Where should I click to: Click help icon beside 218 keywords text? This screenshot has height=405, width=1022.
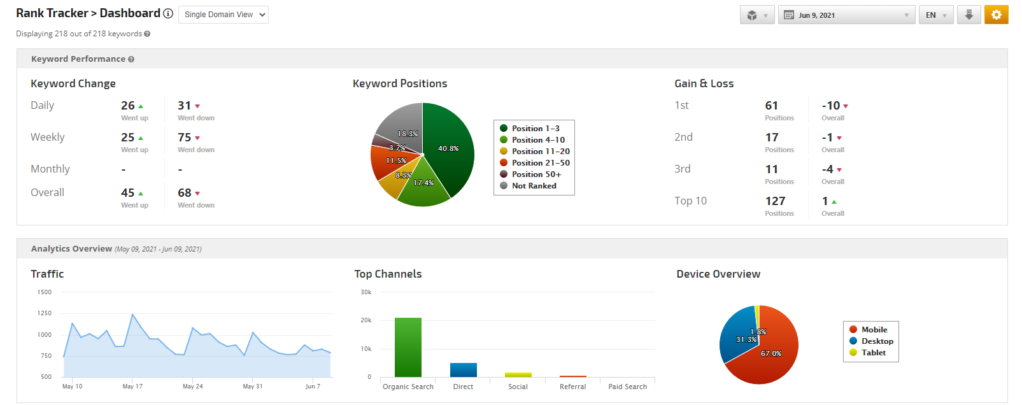[x=147, y=34]
